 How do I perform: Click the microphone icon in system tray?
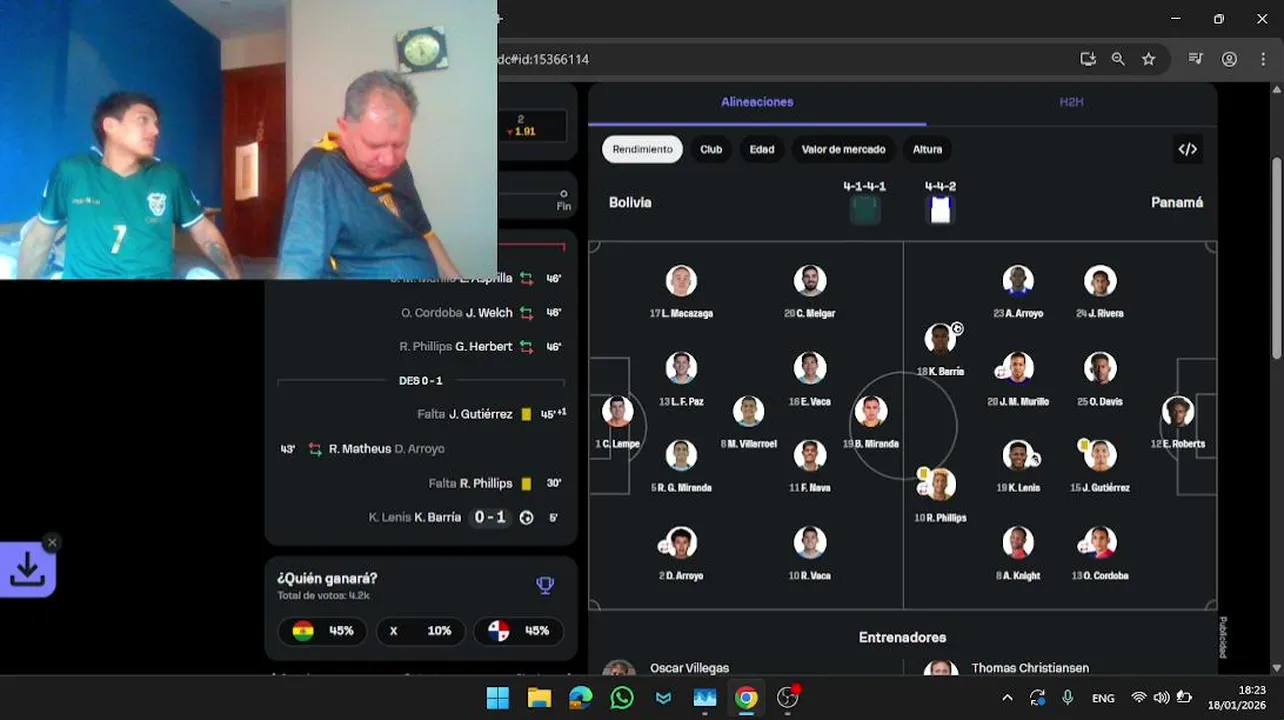click(1068, 698)
